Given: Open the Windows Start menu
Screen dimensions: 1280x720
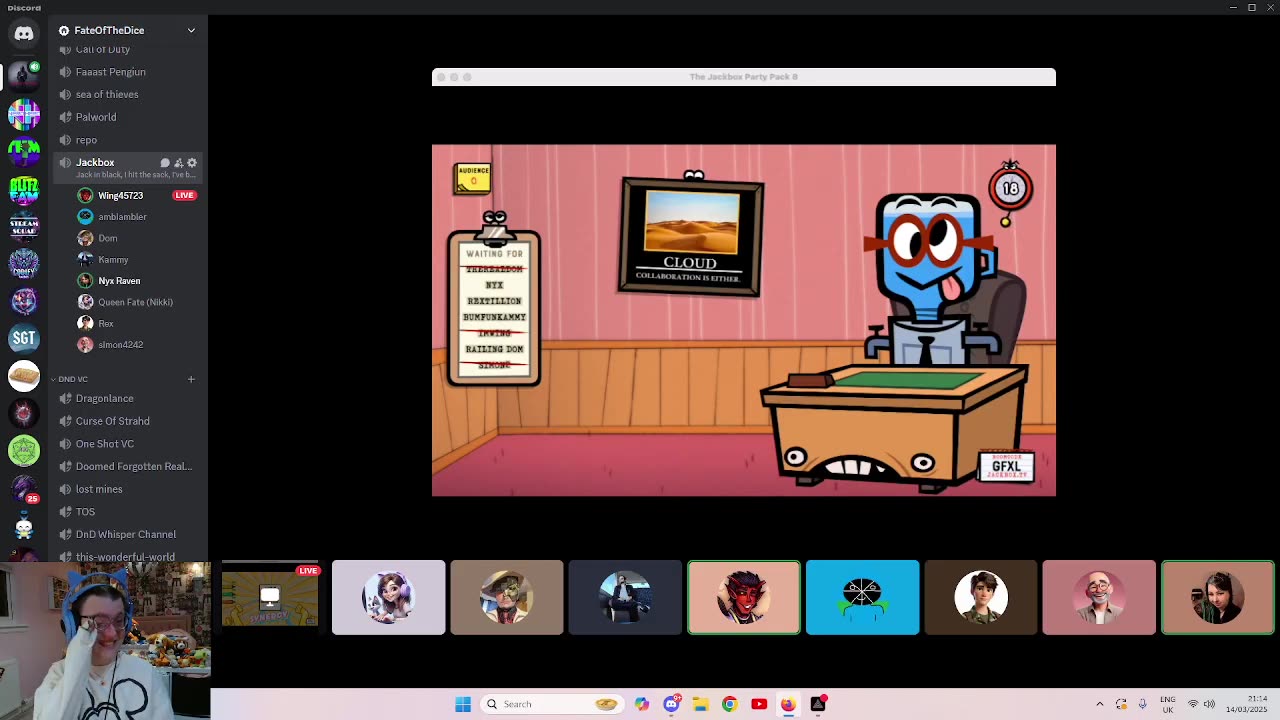Looking at the screenshot, I should point(463,704).
